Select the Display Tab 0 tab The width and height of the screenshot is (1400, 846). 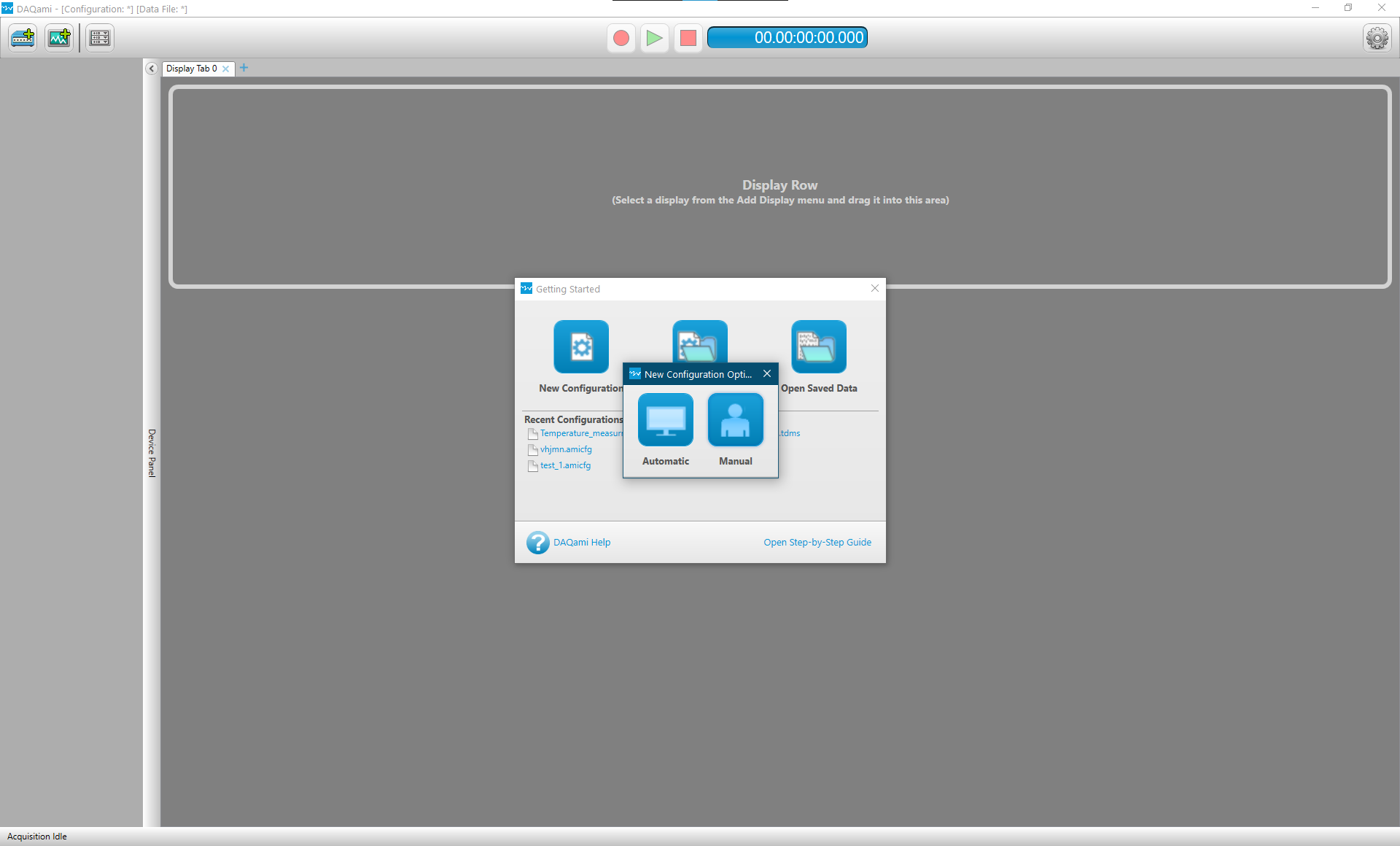pyautogui.click(x=192, y=69)
